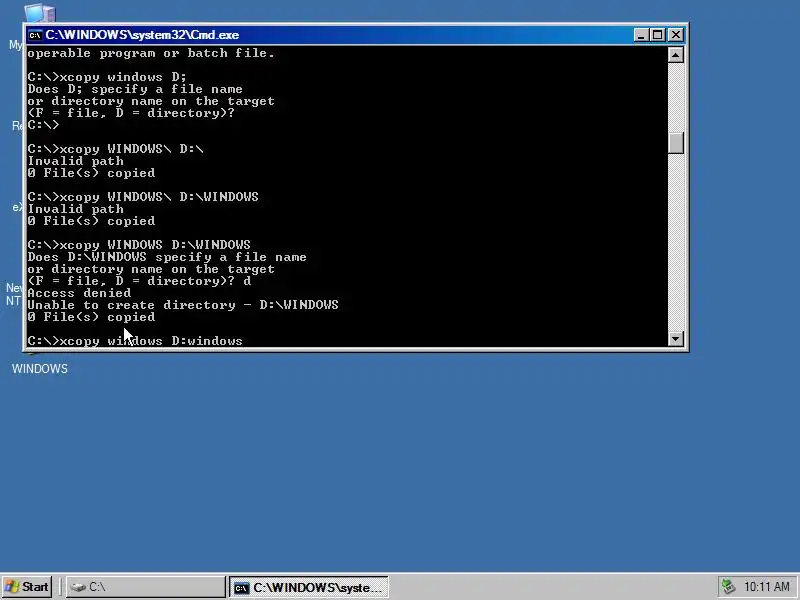Select the C:\WINDOWS\syste... taskbar button
Image resolution: width=800 pixels, height=600 pixels.
[309, 587]
